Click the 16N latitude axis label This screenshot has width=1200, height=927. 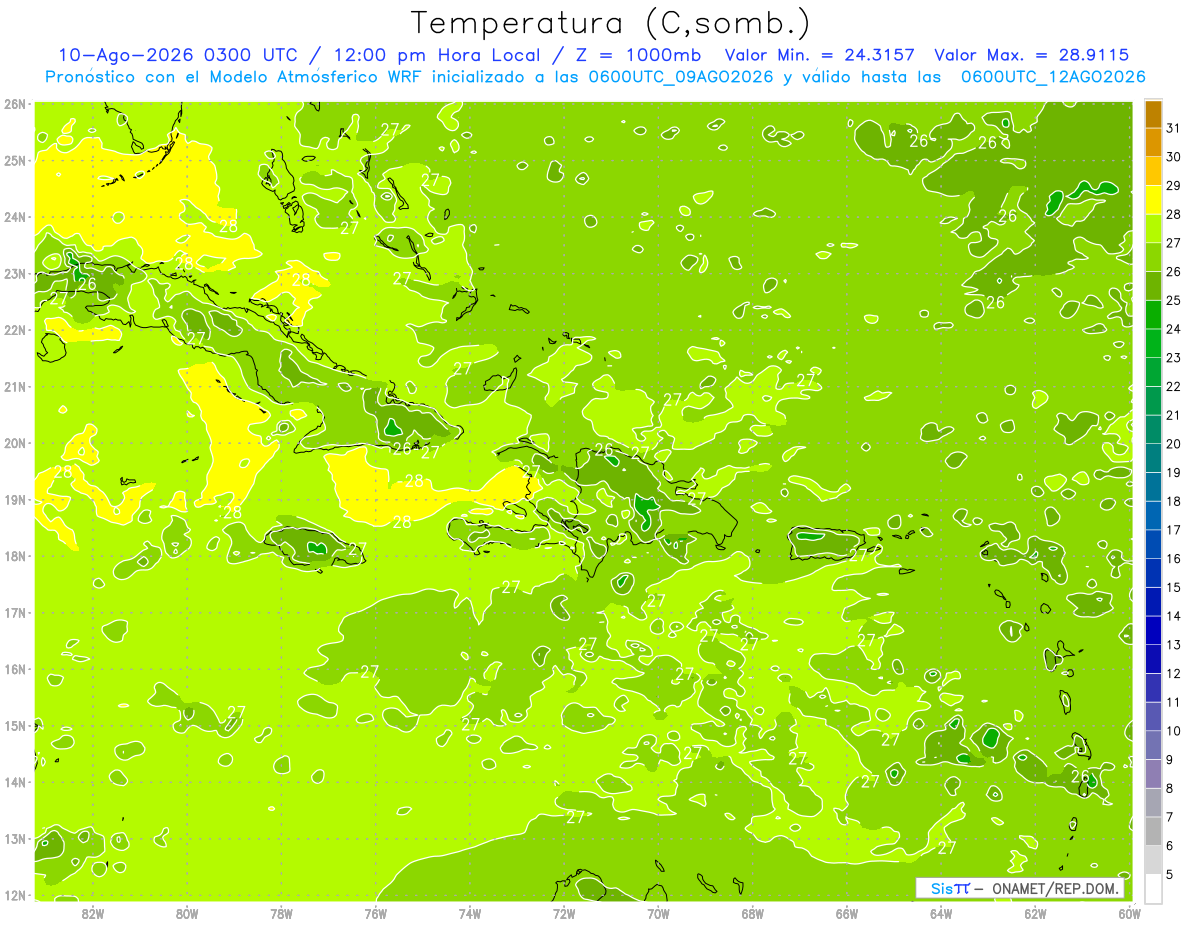[15, 669]
